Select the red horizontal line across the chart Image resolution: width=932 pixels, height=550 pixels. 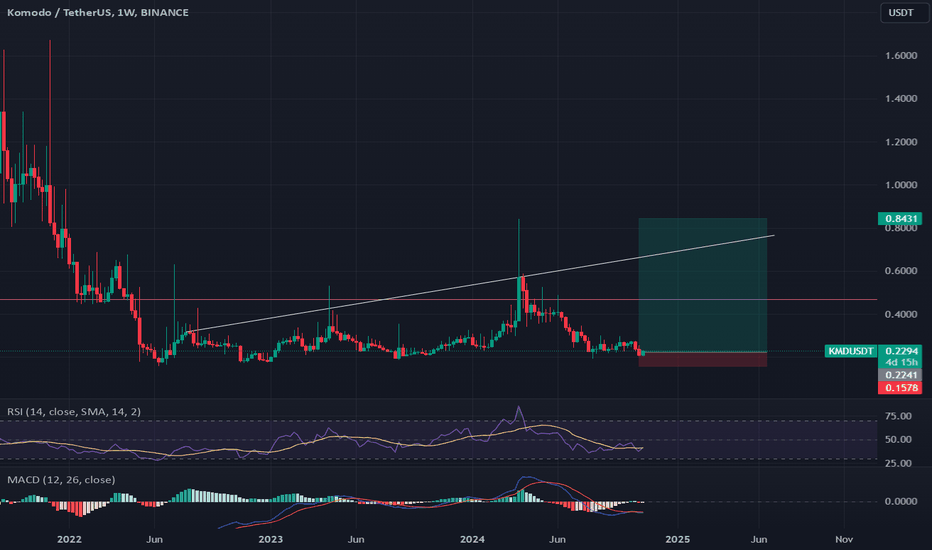click(x=438, y=300)
